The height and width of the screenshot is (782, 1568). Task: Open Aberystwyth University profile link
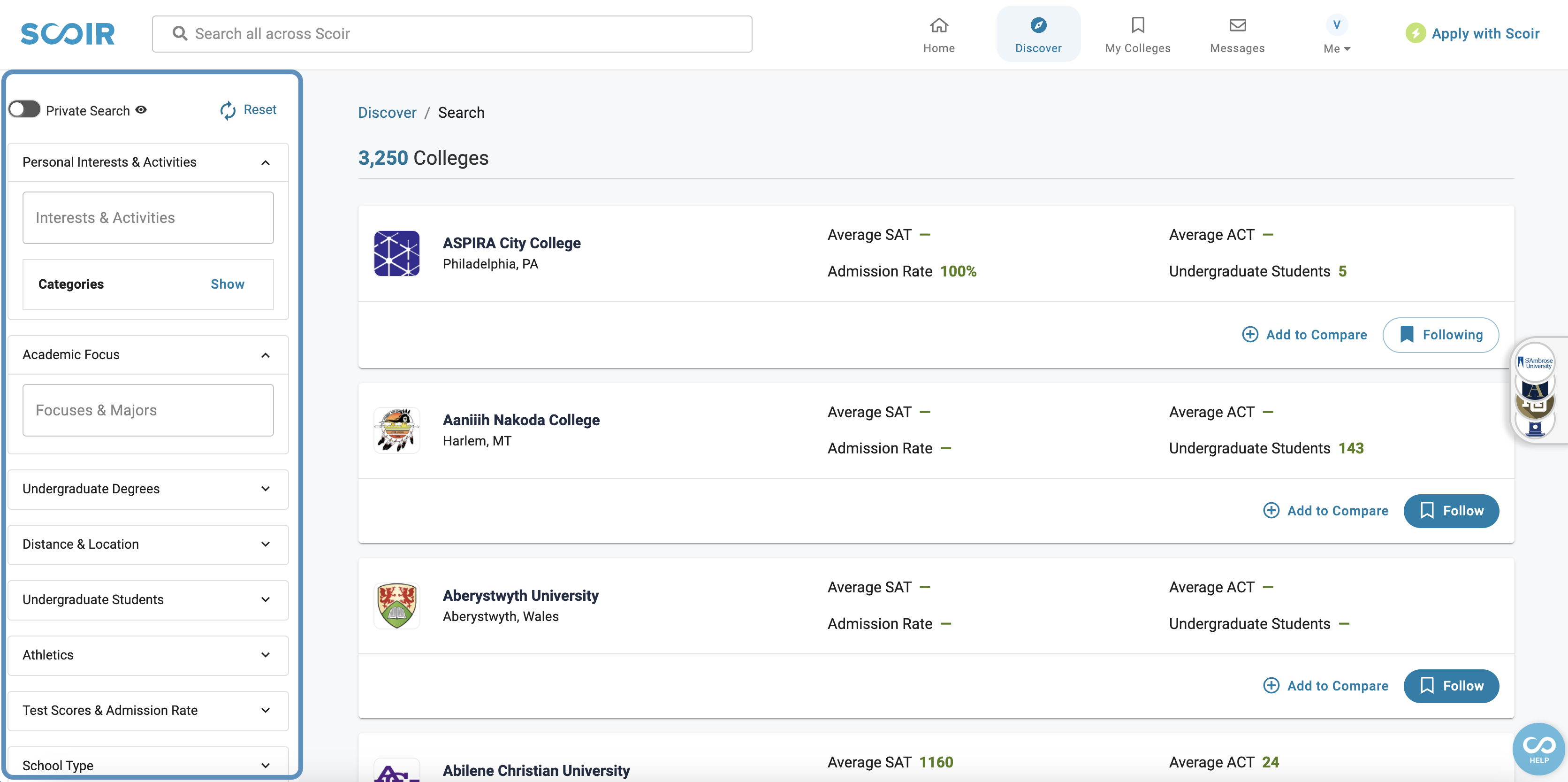pyautogui.click(x=520, y=596)
